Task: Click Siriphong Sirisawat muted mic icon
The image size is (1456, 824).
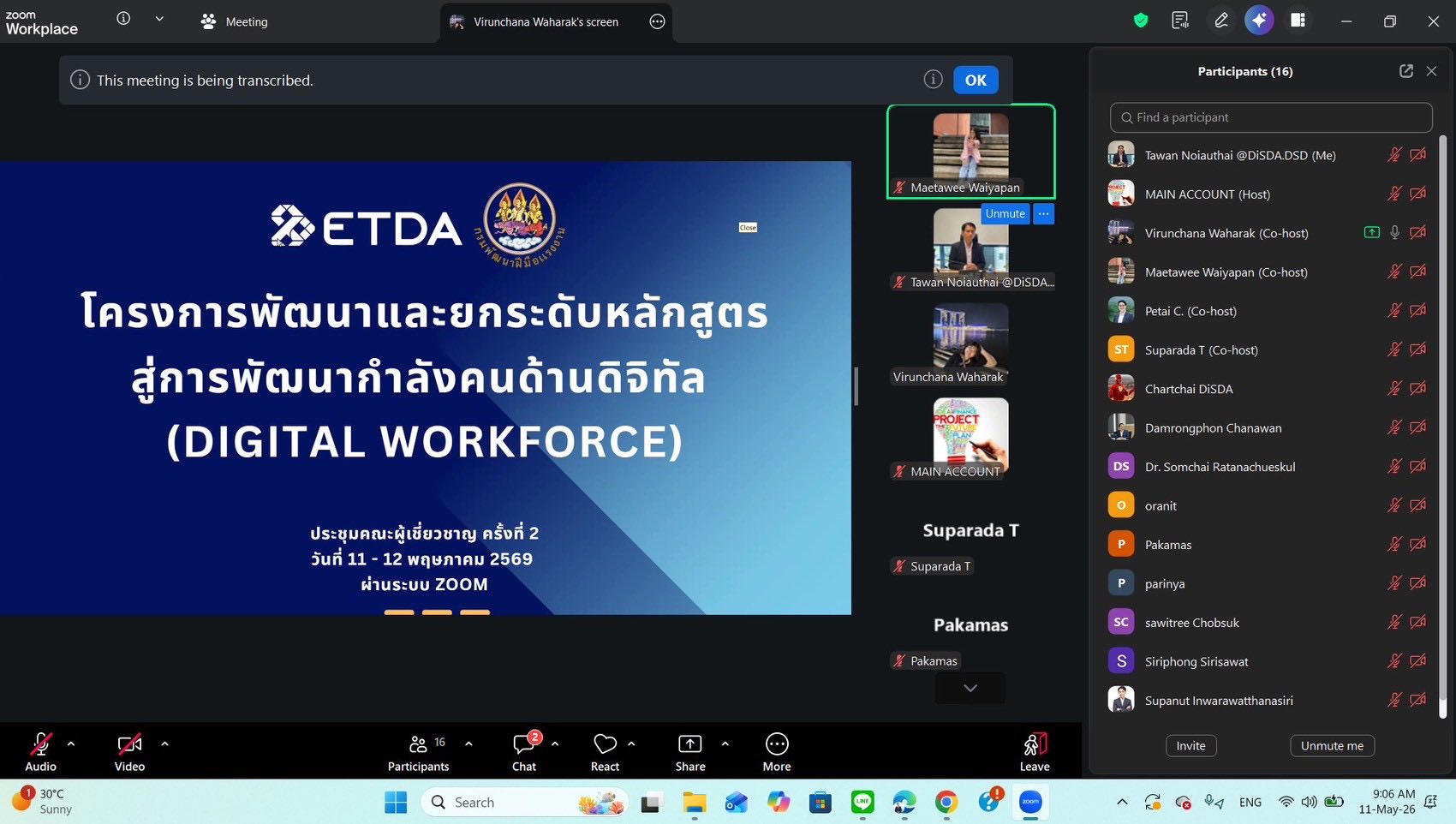Action: [1394, 661]
